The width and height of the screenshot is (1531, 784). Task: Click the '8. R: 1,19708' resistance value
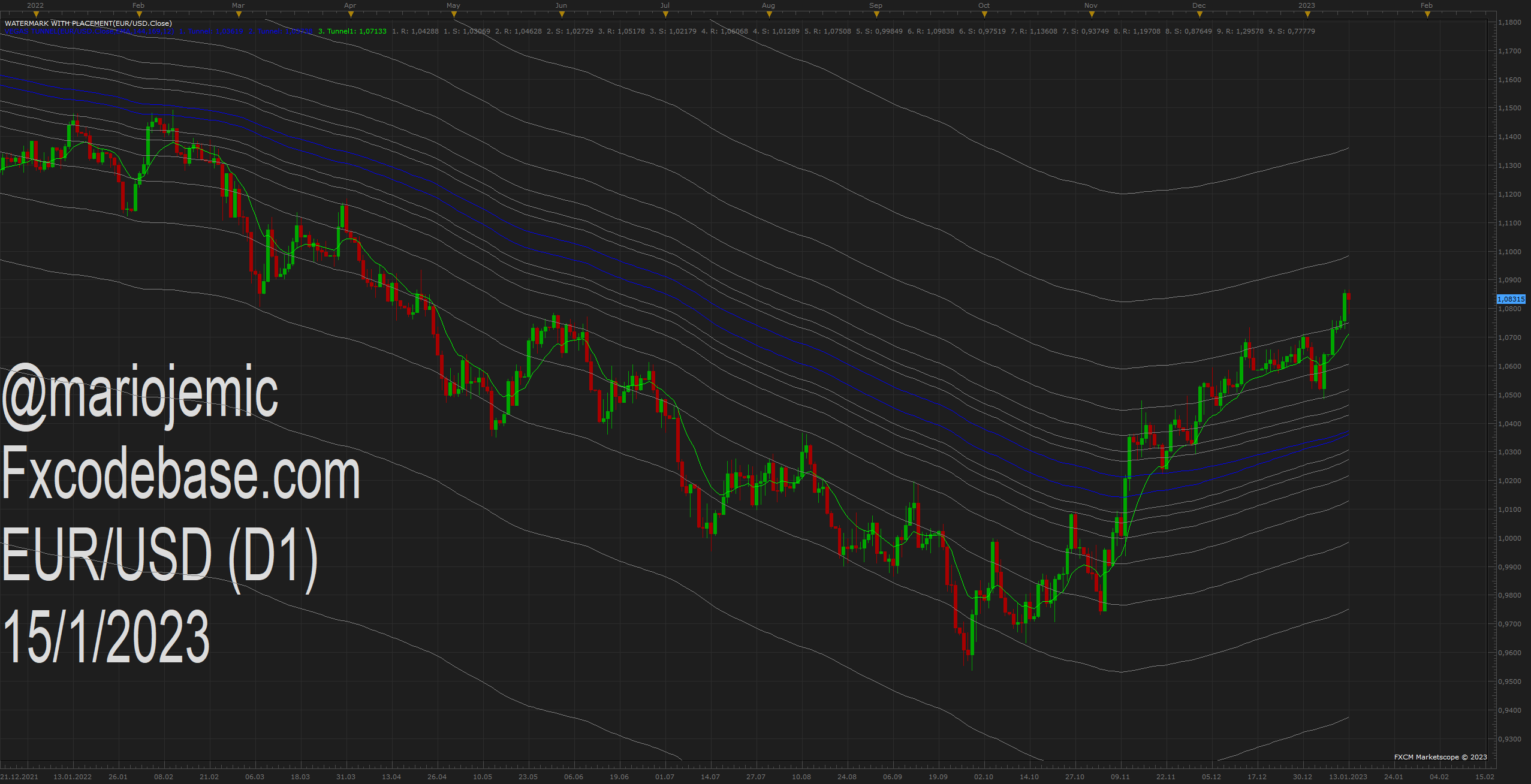click(x=1137, y=31)
